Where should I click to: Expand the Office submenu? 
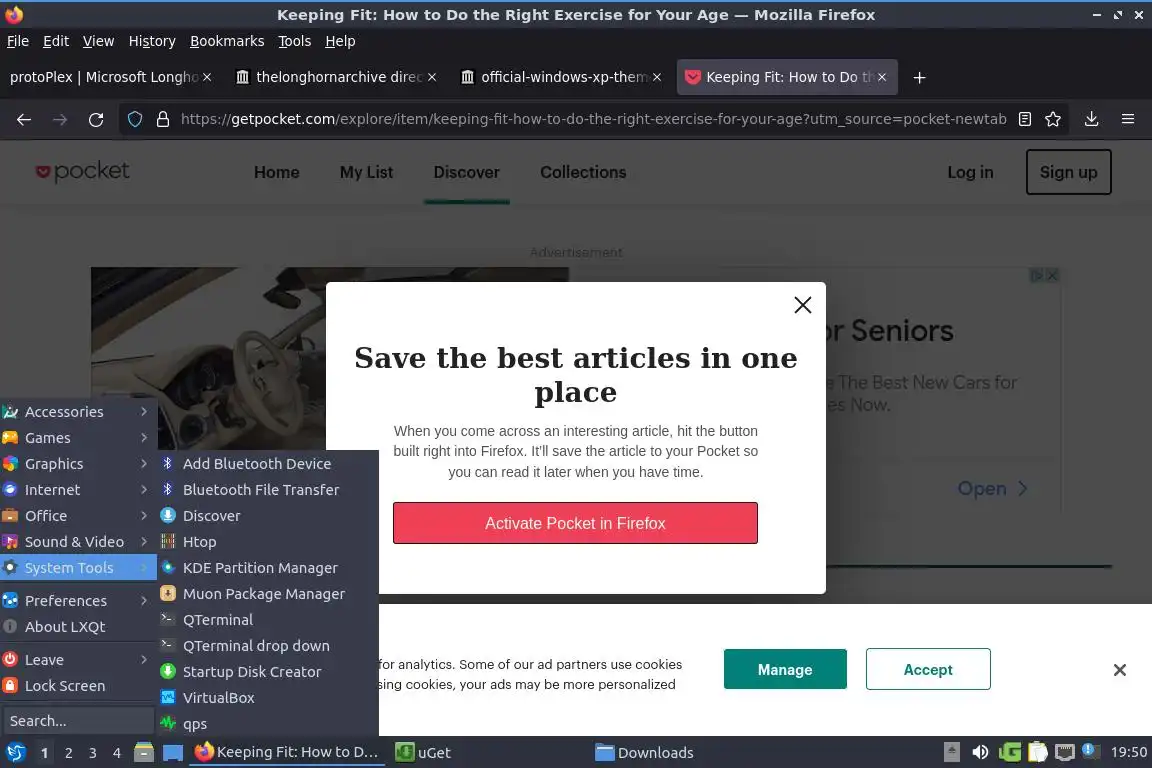coord(78,516)
